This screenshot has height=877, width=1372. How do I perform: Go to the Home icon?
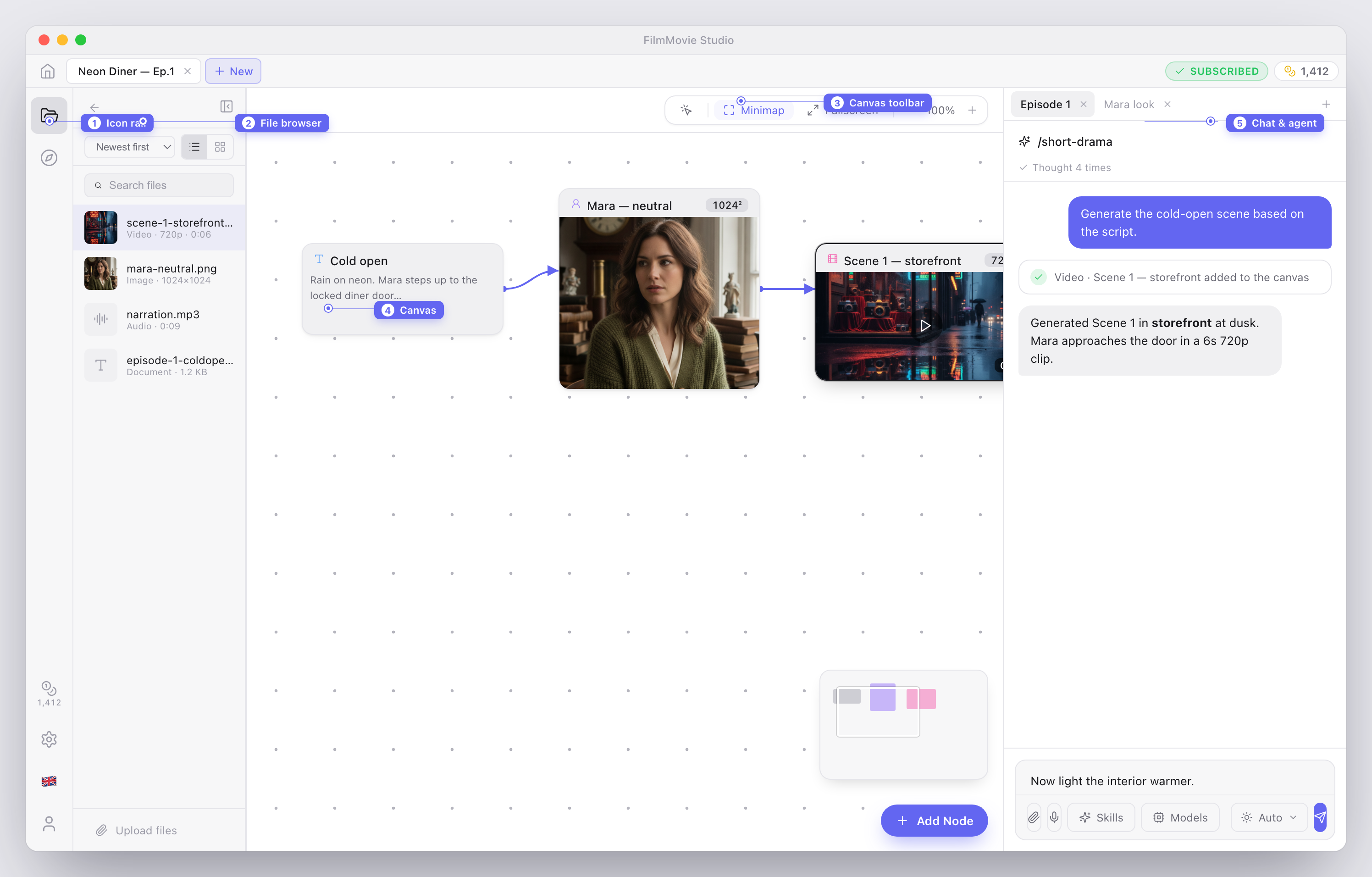48,71
